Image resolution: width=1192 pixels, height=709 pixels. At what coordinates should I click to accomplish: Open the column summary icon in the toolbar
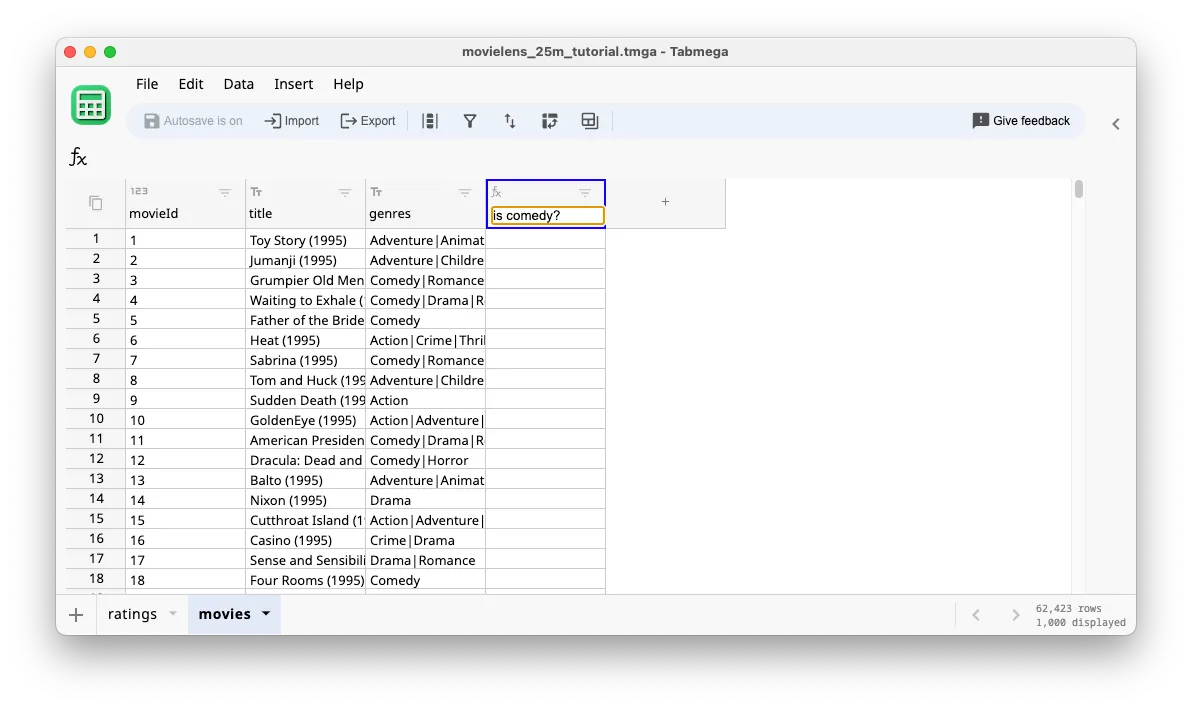[430, 120]
